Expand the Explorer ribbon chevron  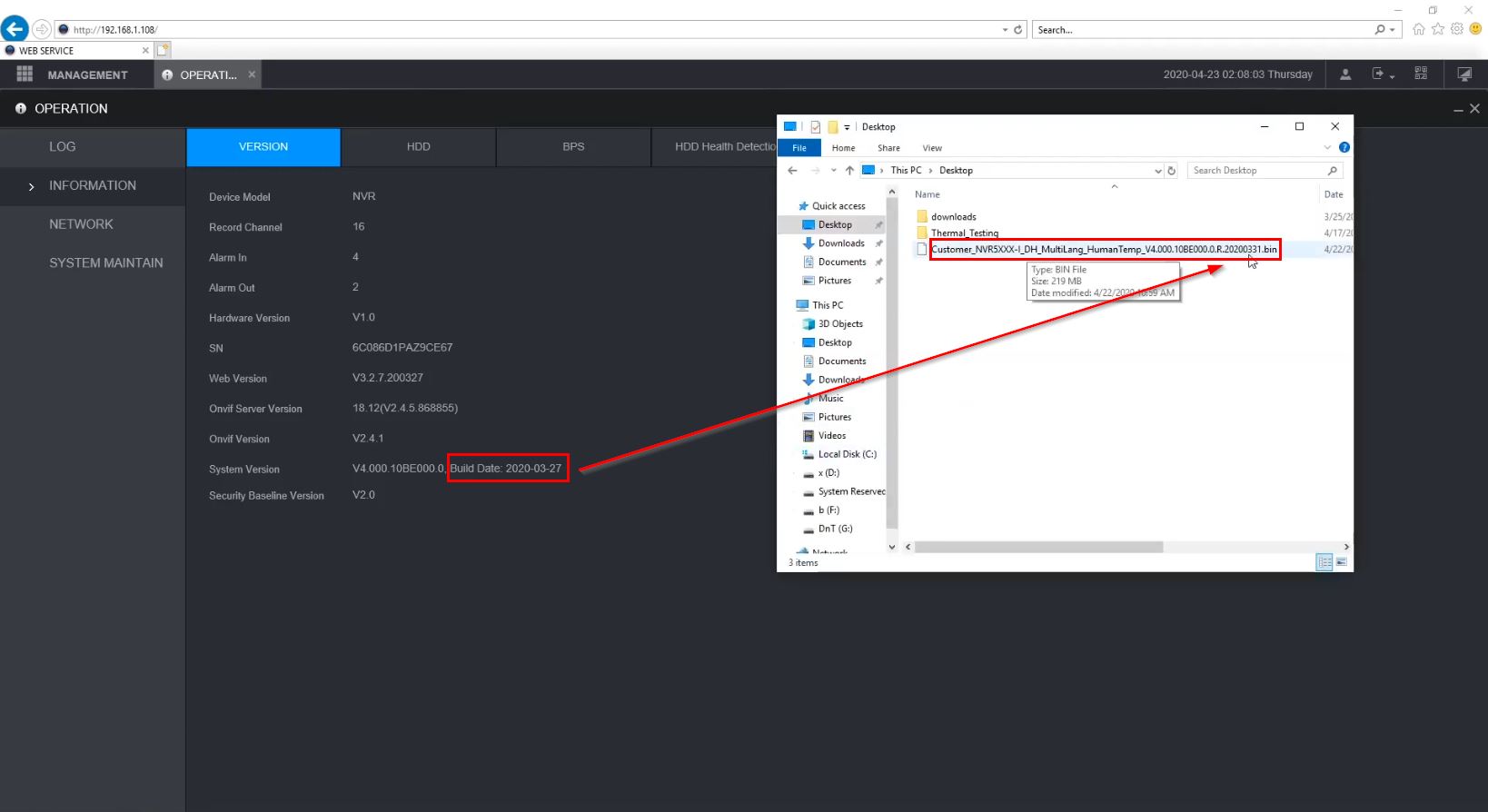coord(1327,147)
